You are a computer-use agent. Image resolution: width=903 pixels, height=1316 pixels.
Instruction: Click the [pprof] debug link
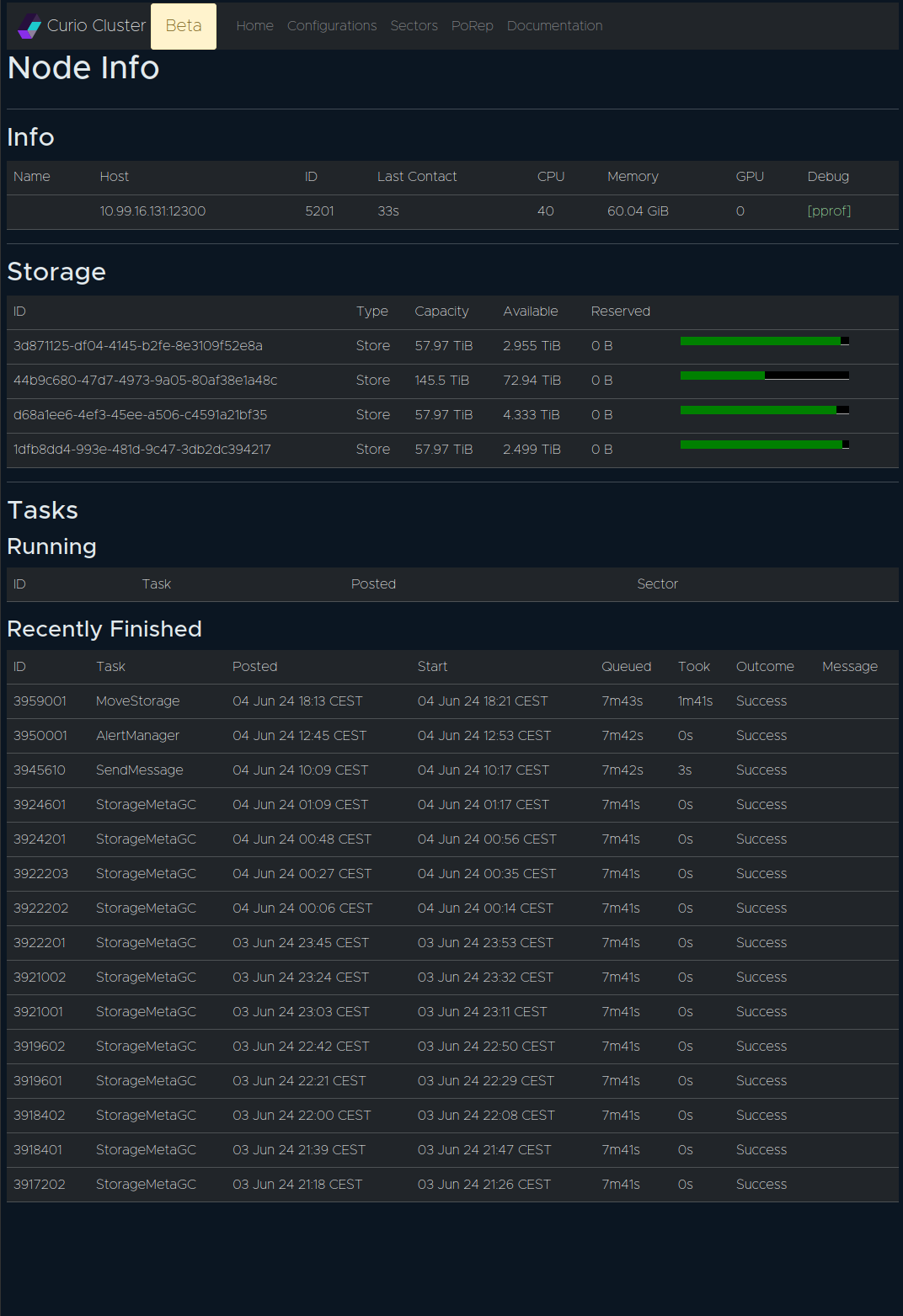(829, 211)
